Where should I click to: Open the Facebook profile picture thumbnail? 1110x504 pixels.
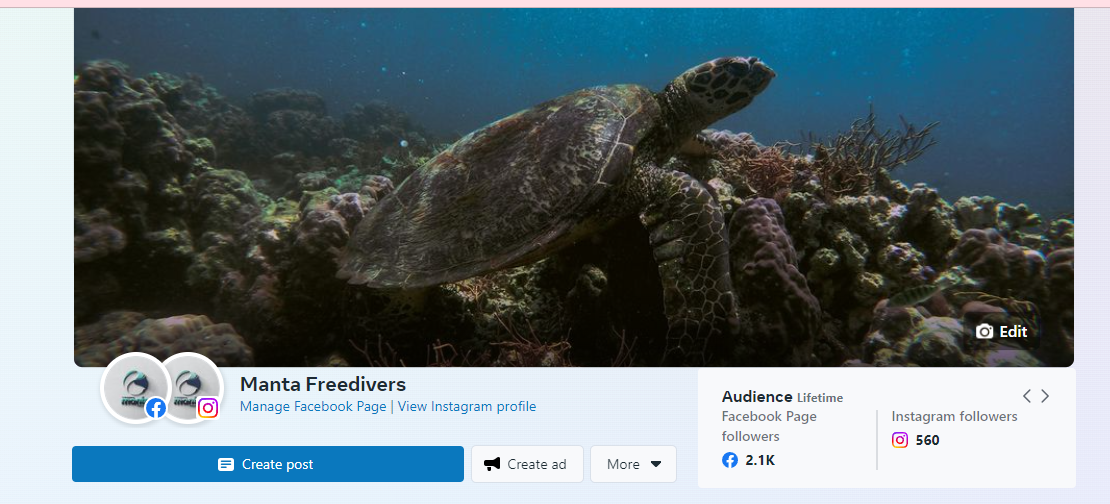coord(136,387)
